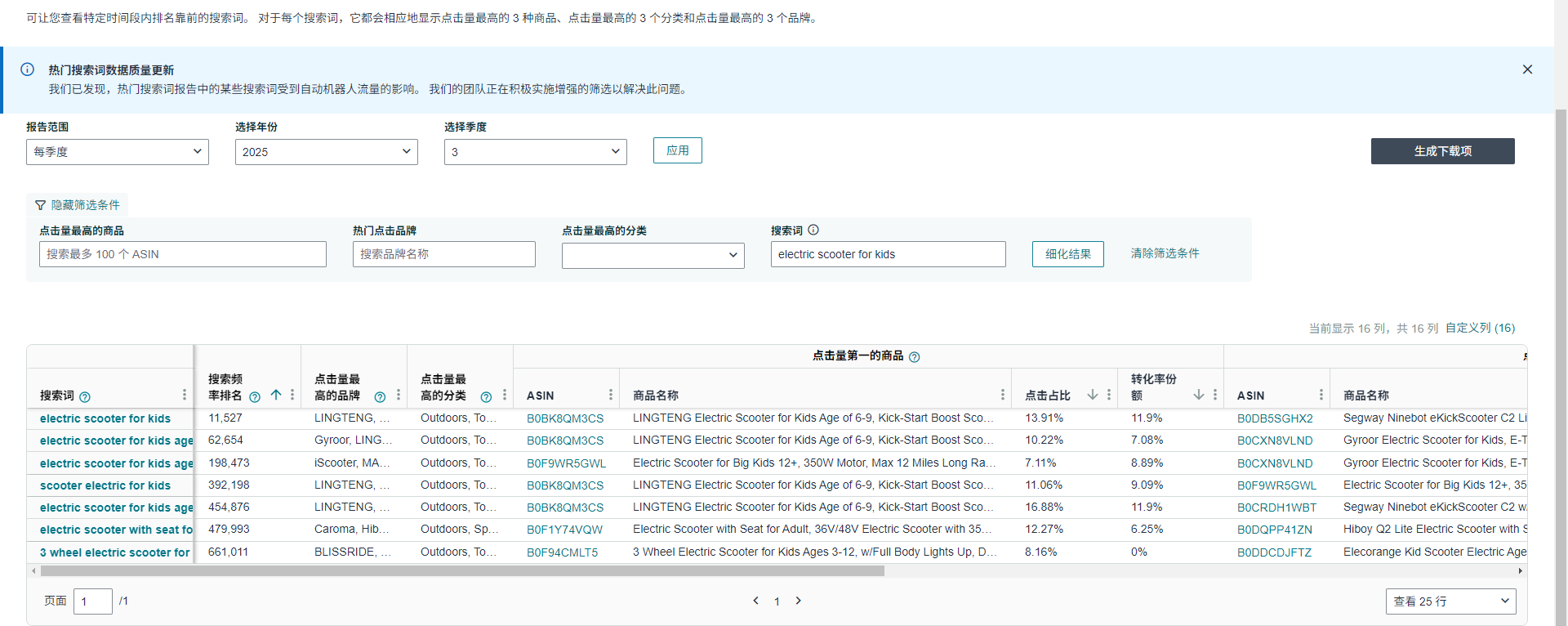Sort ascending by 搜索频率排名 arrow icon
Viewport: 1568px width, 626px height.
tap(276, 396)
